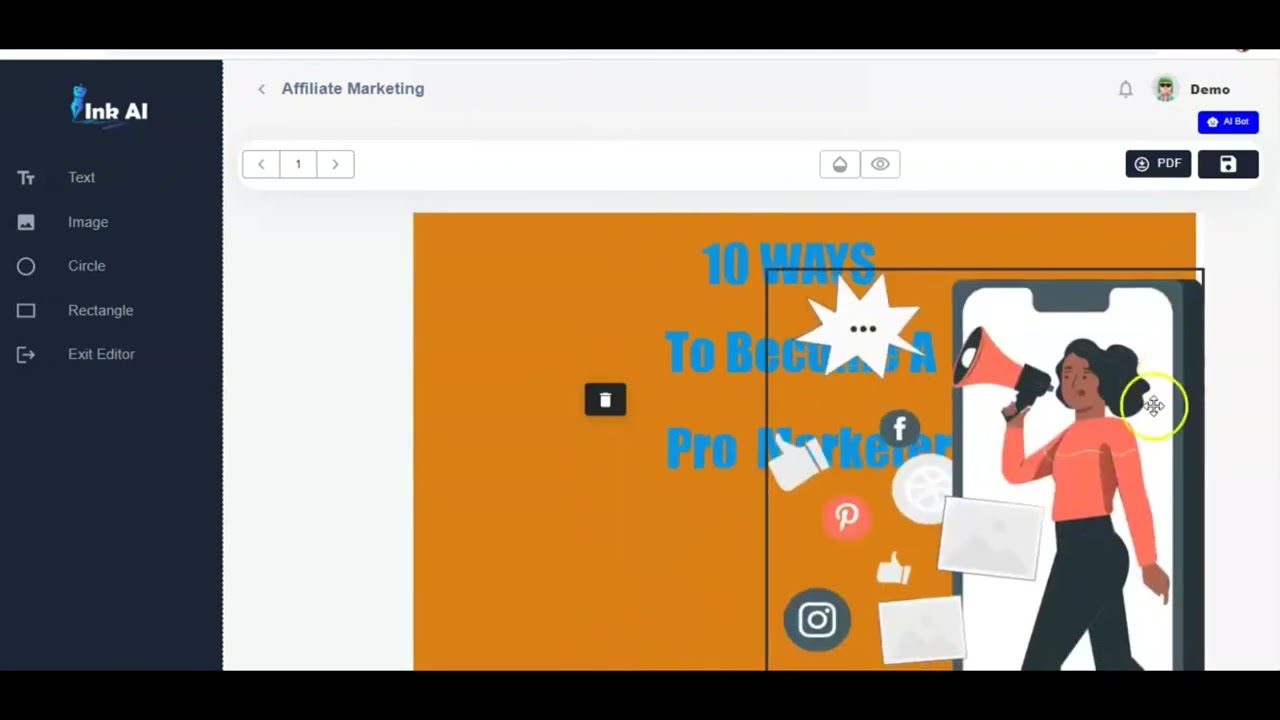
Task: Click the Facebook icon in the illustration
Action: click(900, 430)
